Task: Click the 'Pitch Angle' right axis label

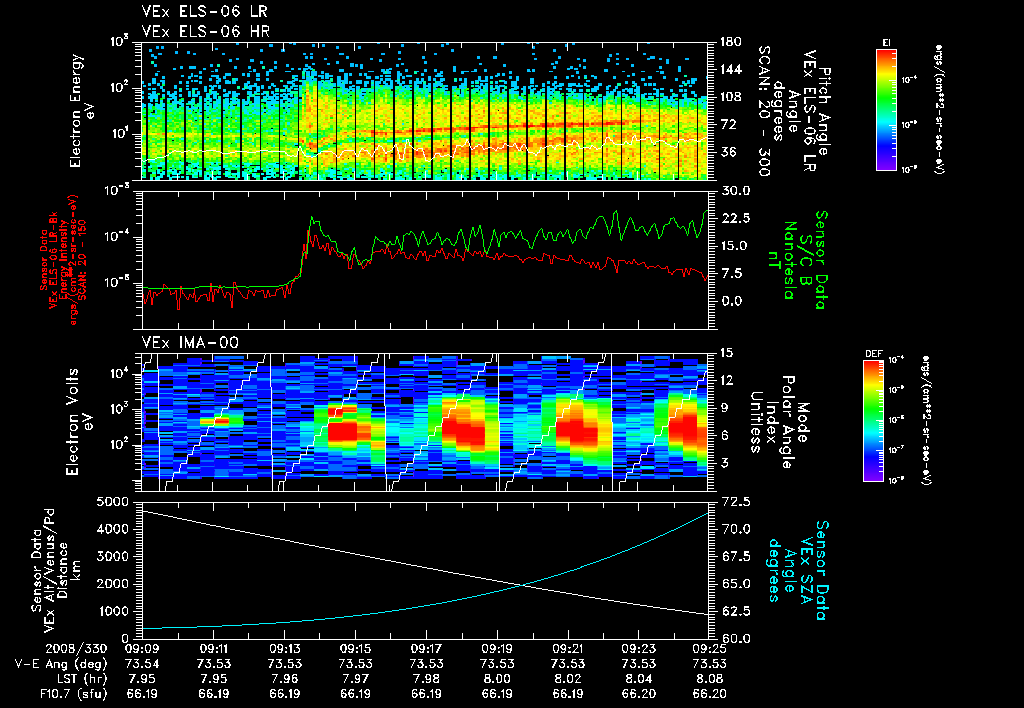Action: pos(824,111)
